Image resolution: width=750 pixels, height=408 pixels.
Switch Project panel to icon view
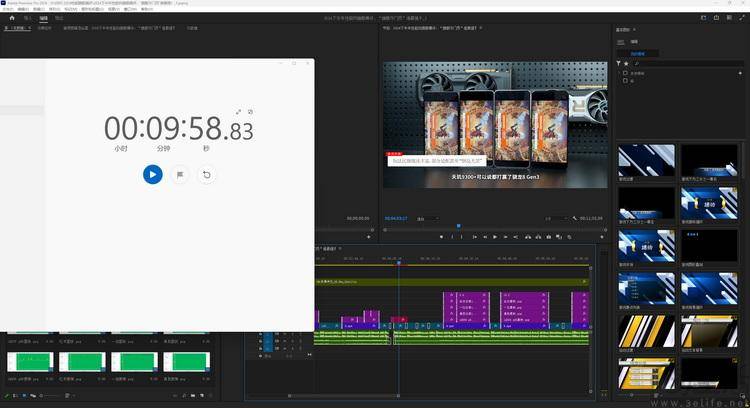[x=24, y=396]
